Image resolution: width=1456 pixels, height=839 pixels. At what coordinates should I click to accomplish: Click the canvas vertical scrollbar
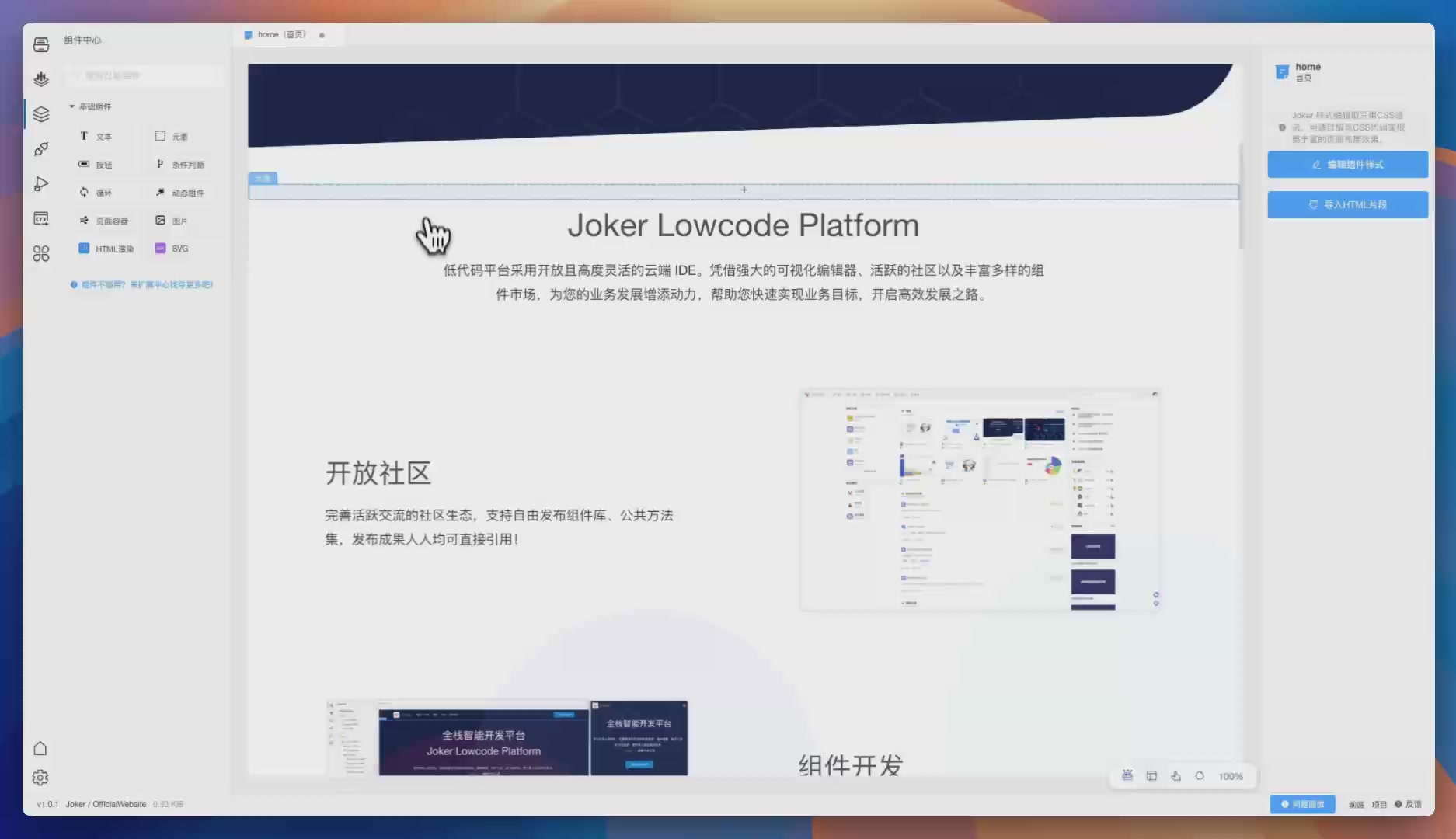pos(1242,194)
